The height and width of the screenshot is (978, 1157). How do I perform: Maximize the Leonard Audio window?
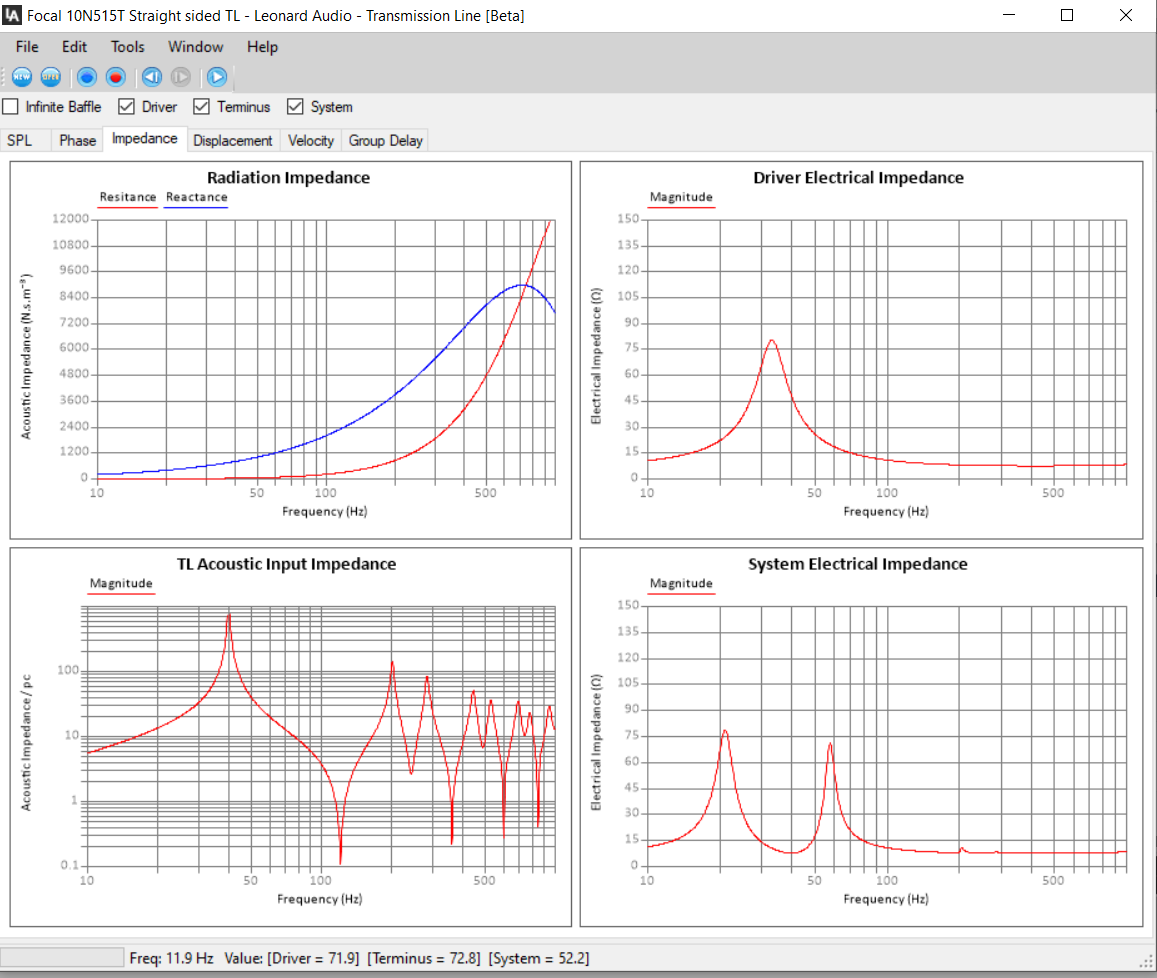click(x=1067, y=16)
